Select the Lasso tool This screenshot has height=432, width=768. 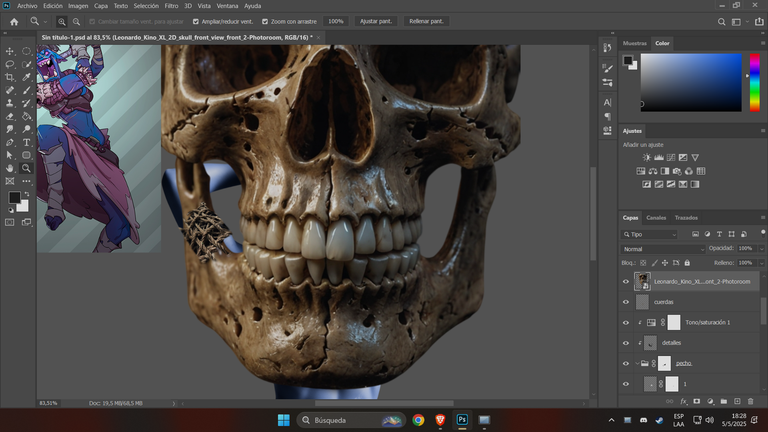coord(9,64)
